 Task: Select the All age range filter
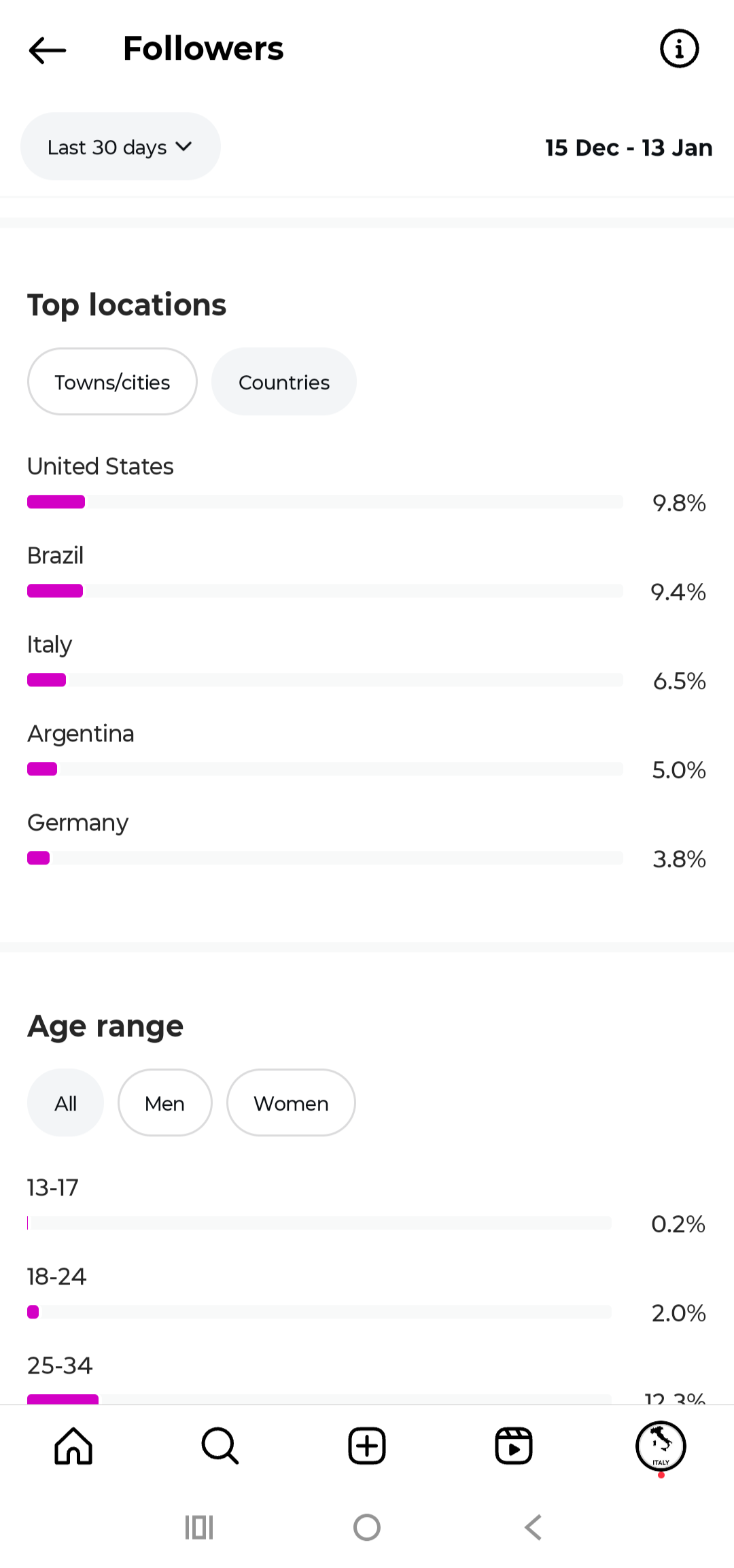[65, 1103]
